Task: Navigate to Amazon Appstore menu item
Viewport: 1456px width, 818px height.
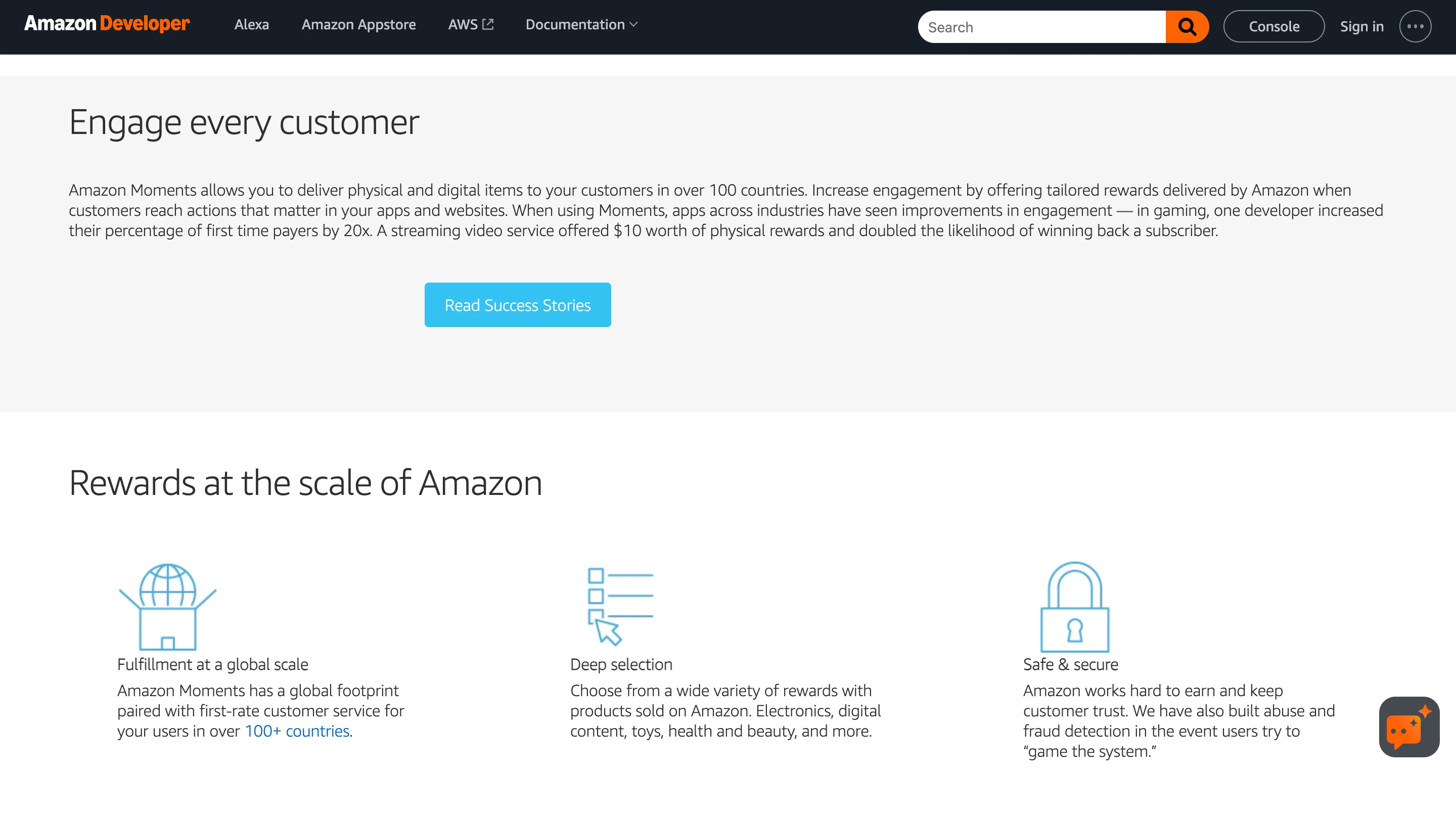Action: point(358,25)
